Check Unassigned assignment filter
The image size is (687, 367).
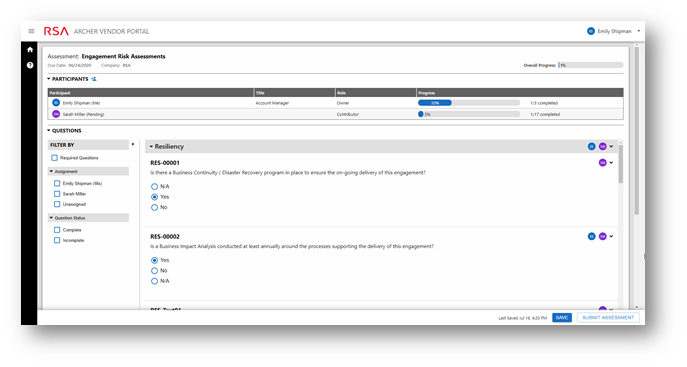pos(57,204)
